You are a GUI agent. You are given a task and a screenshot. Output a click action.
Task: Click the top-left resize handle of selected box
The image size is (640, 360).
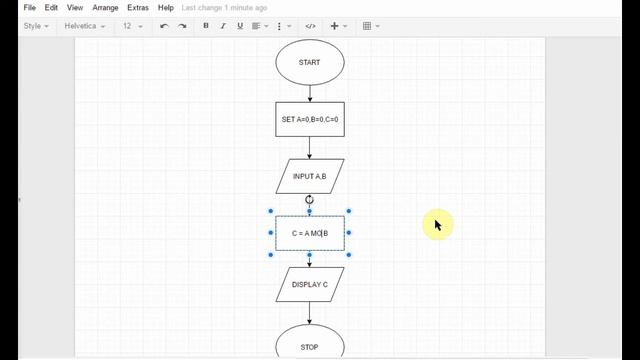click(271, 211)
